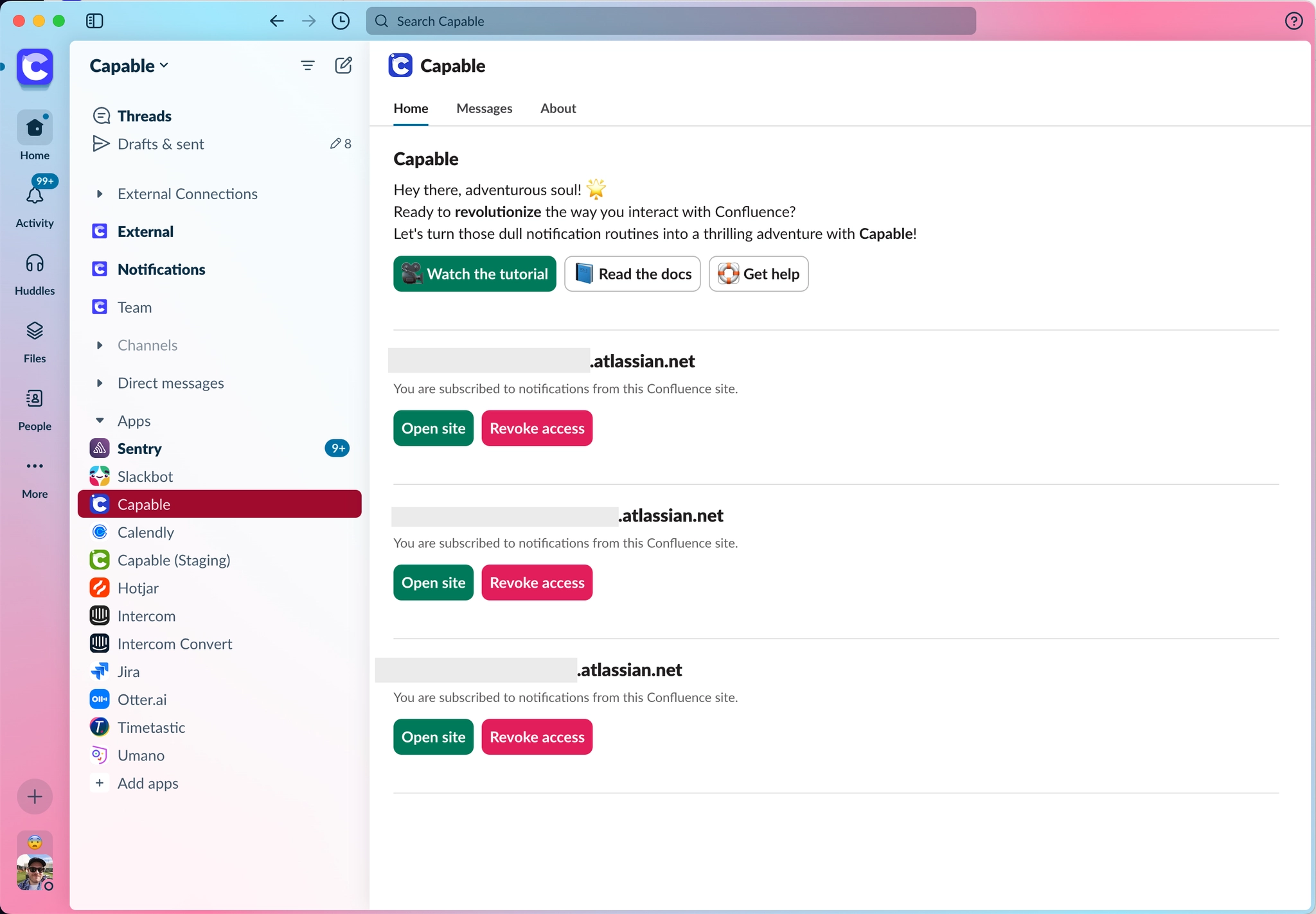Open the Files section in the sidebar
Viewport: 1316px width, 914px height.
(x=35, y=340)
